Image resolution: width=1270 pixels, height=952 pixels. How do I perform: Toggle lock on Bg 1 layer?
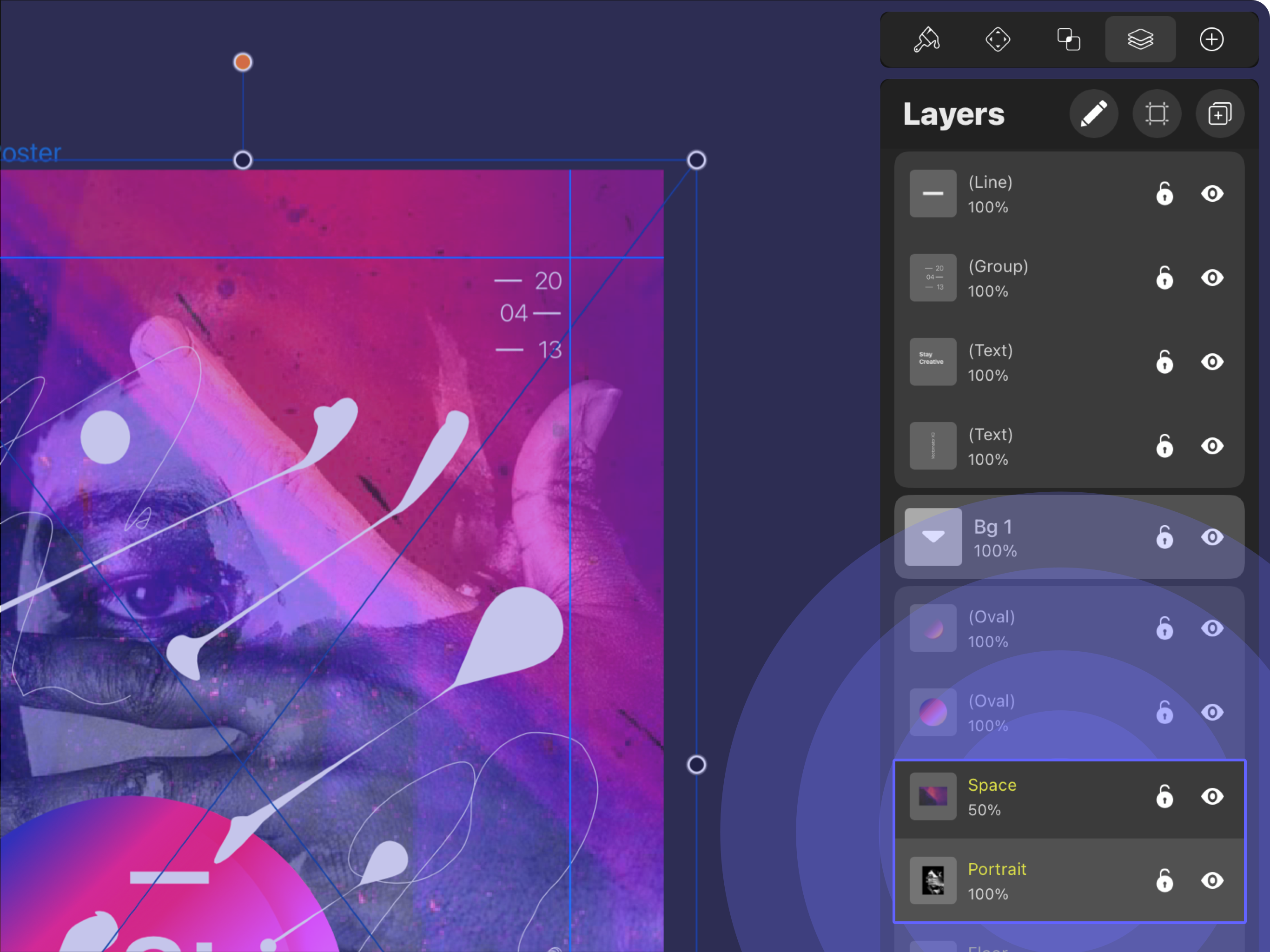tap(1164, 537)
